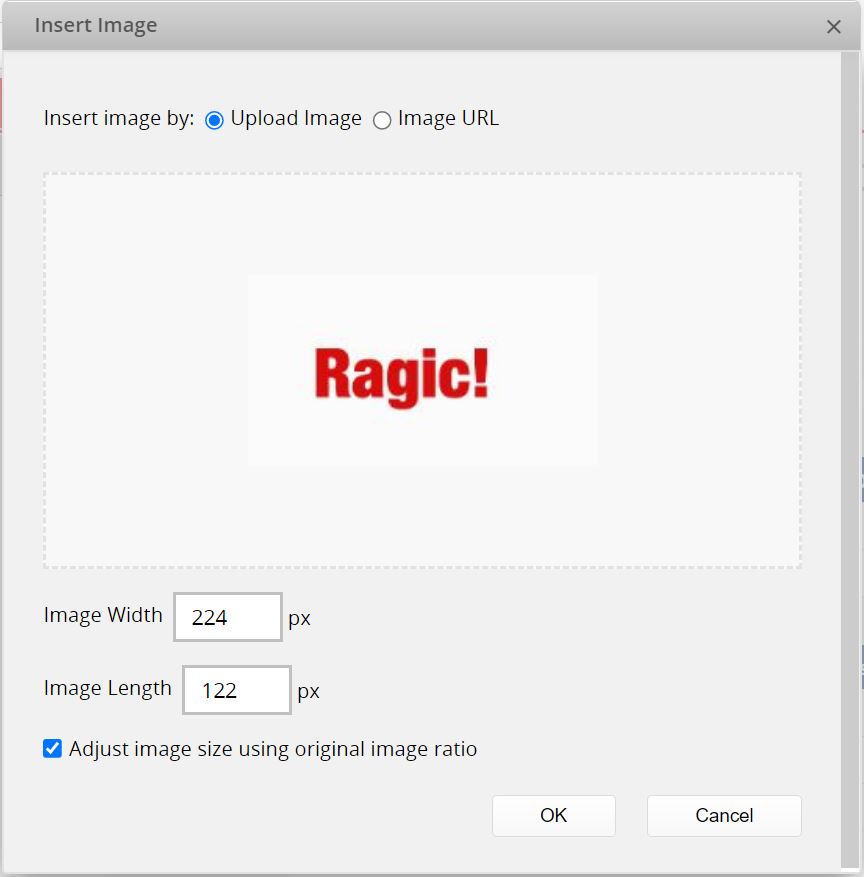Select the Image URL radio option

coord(382,120)
